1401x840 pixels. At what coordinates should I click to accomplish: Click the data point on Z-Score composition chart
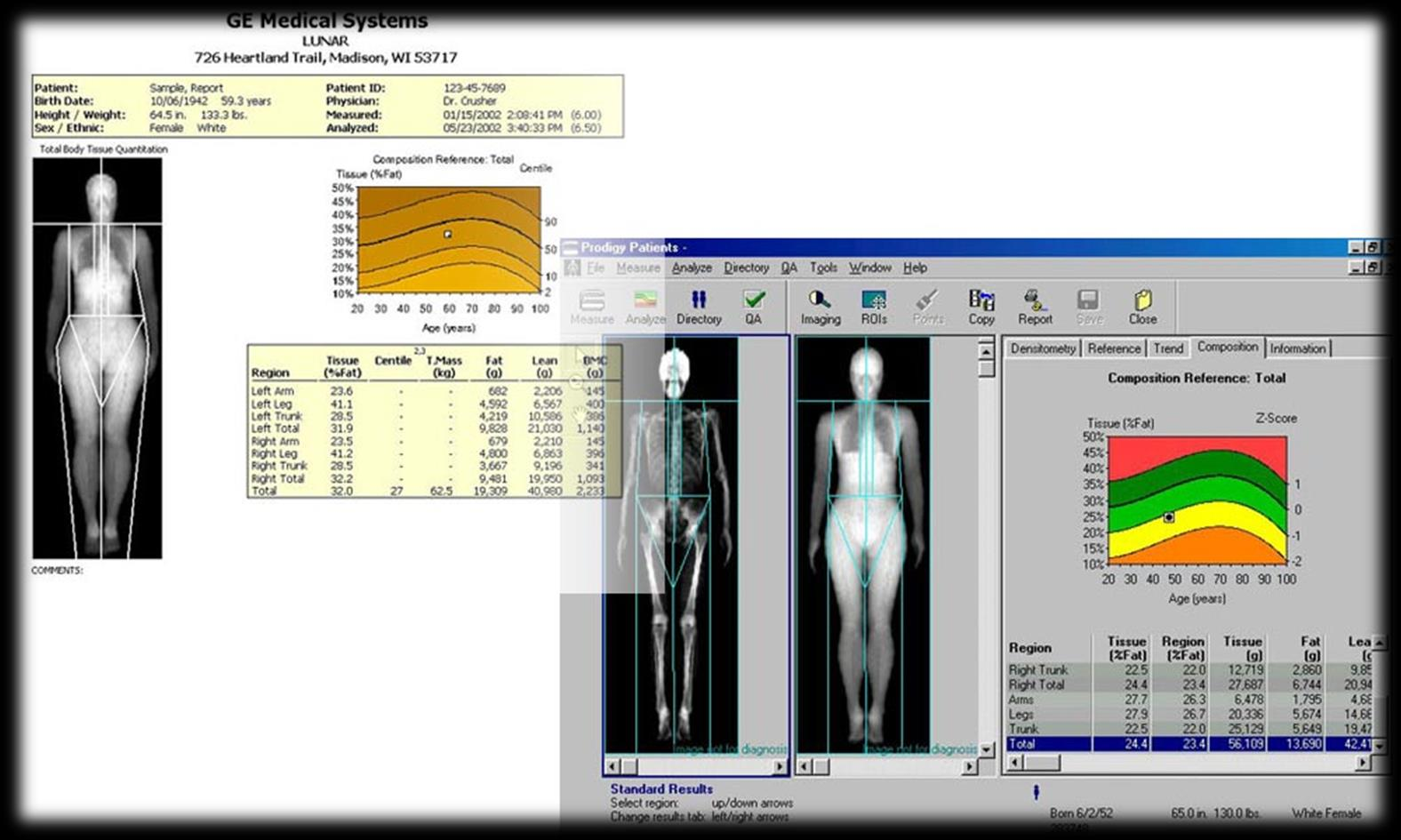tap(1169, 517)
